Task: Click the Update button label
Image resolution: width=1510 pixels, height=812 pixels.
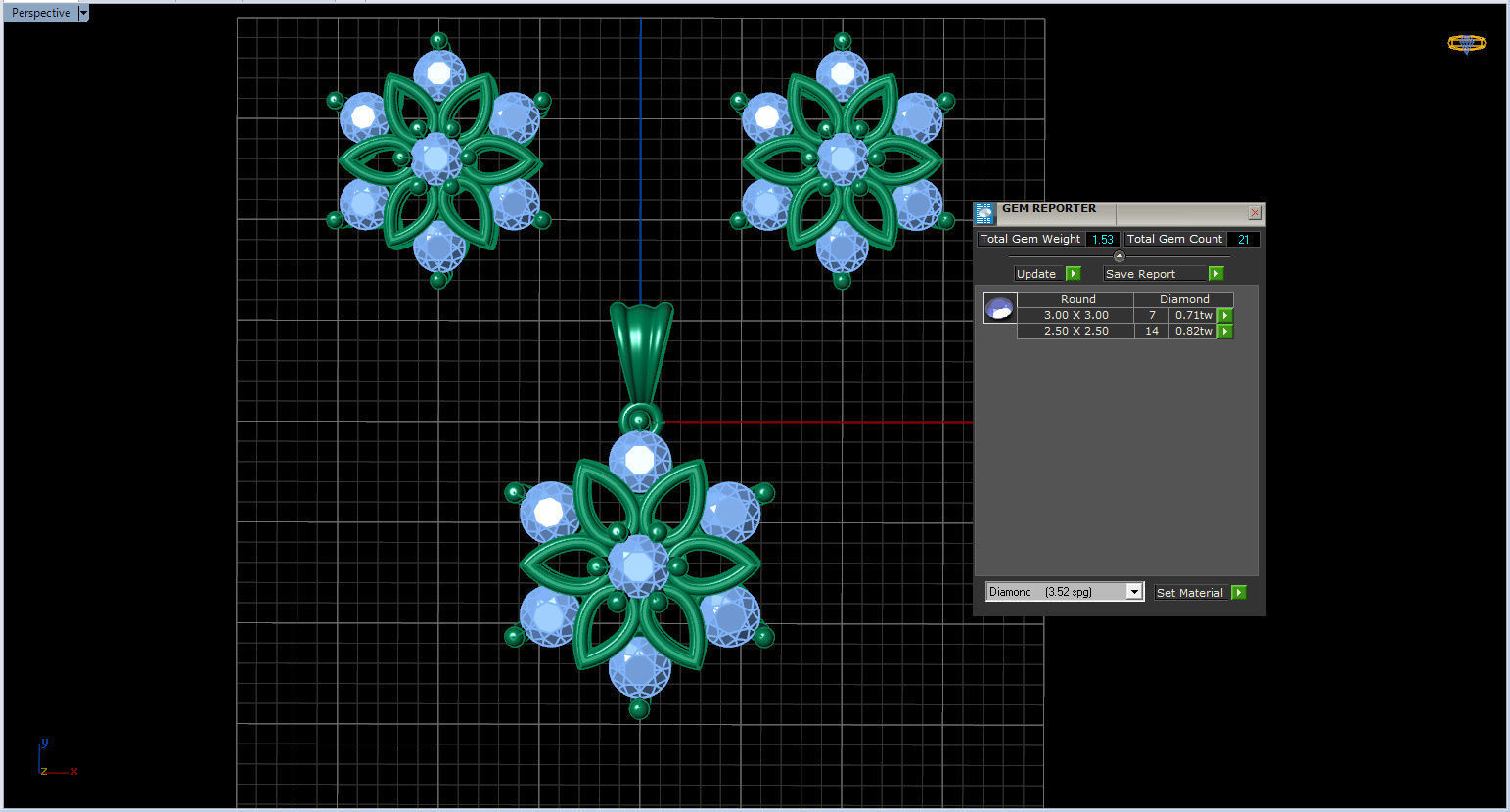Action: point(1039,274)
